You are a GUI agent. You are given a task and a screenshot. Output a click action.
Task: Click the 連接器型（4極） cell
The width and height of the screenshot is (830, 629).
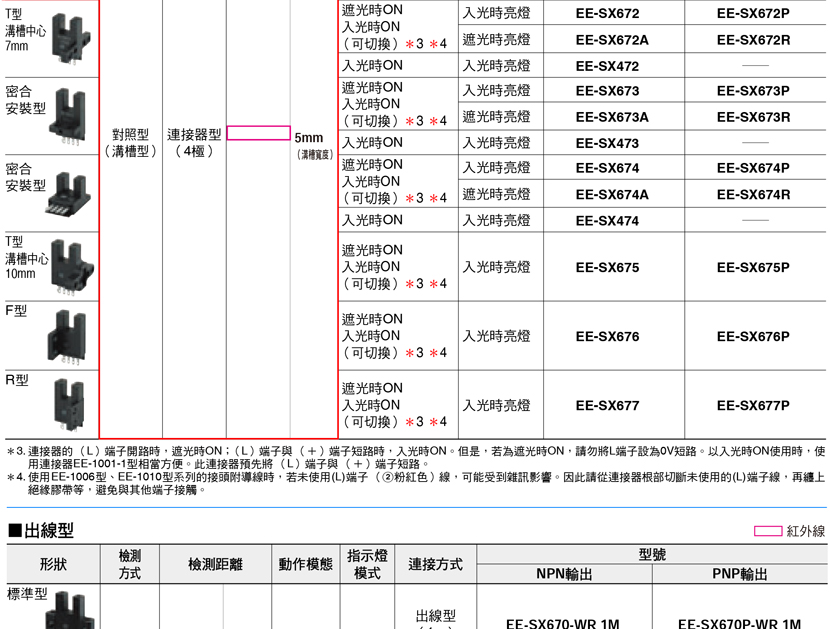click(194, 143)
